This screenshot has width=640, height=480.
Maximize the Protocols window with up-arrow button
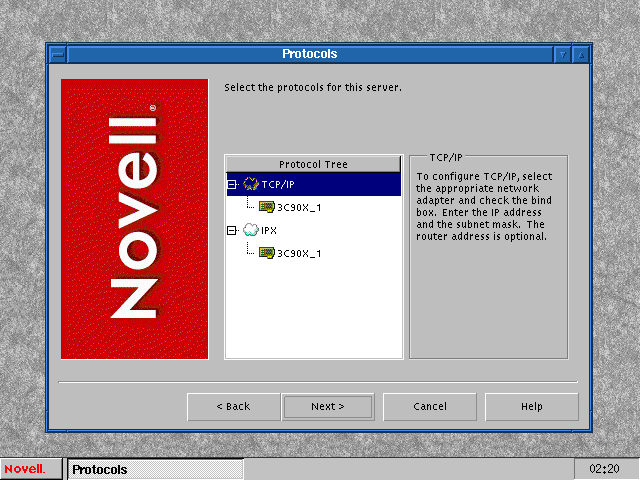click(x=581, y=54)
